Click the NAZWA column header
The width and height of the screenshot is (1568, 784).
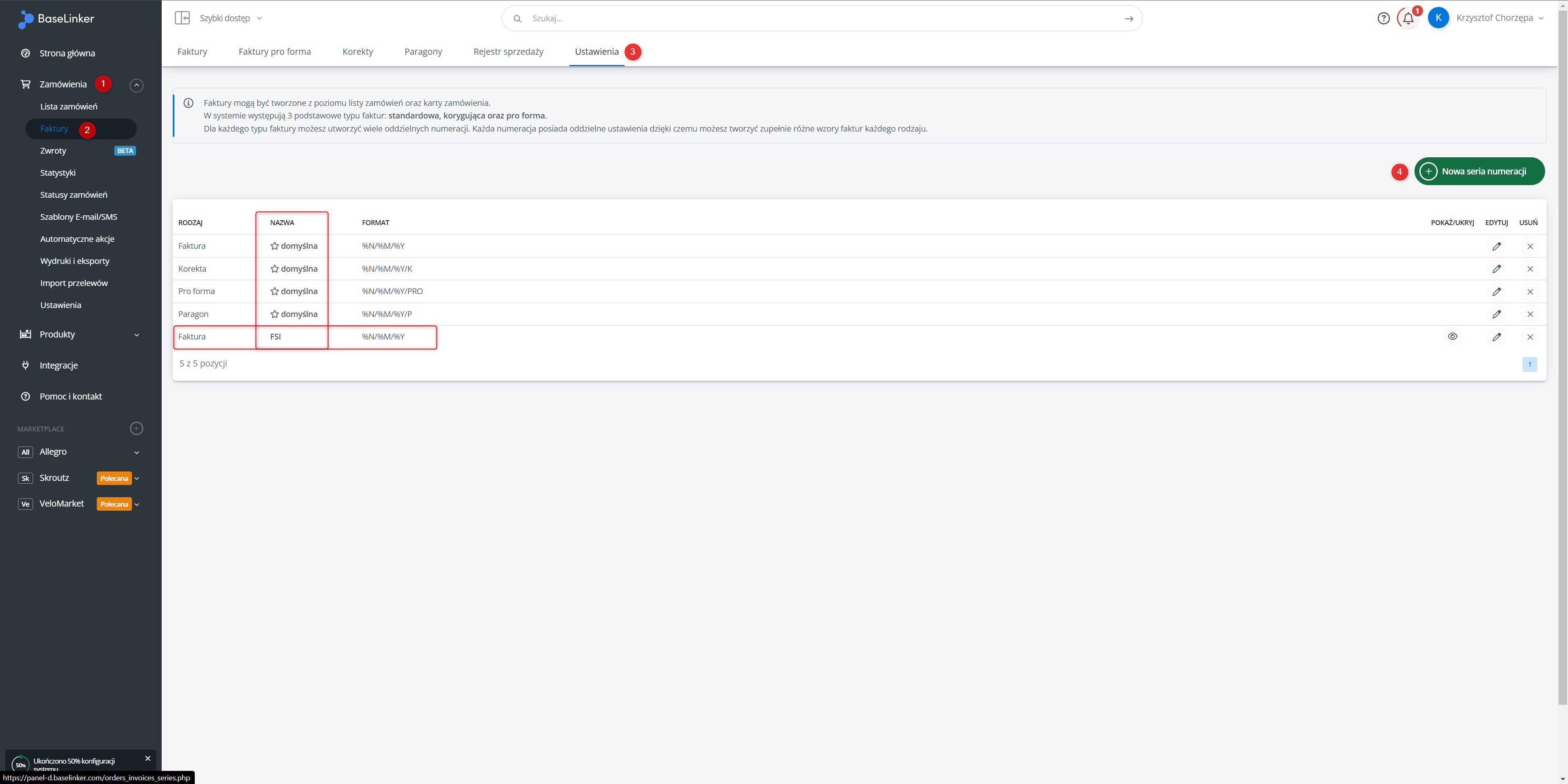pyautogui.click(x=282, y=223)
